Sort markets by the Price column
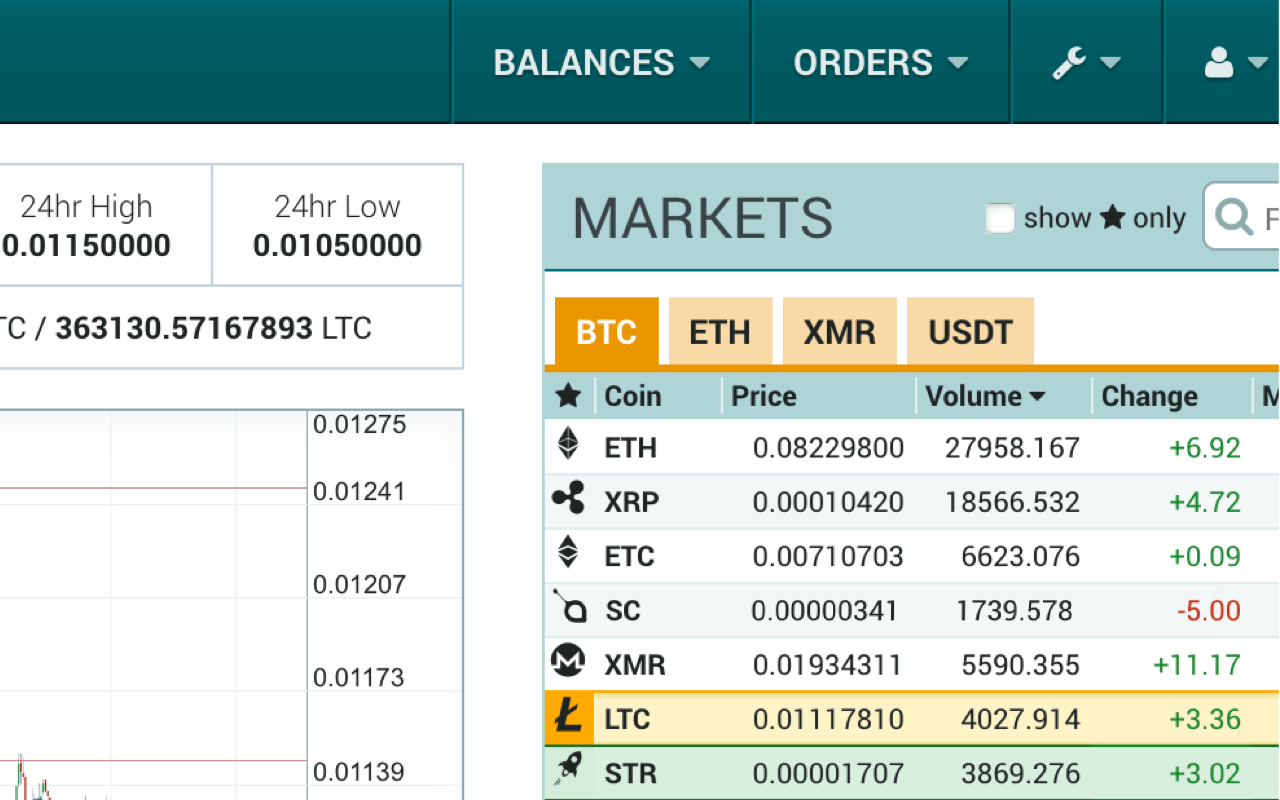This screenshot has width=1280, height=800. coord(763,396)
